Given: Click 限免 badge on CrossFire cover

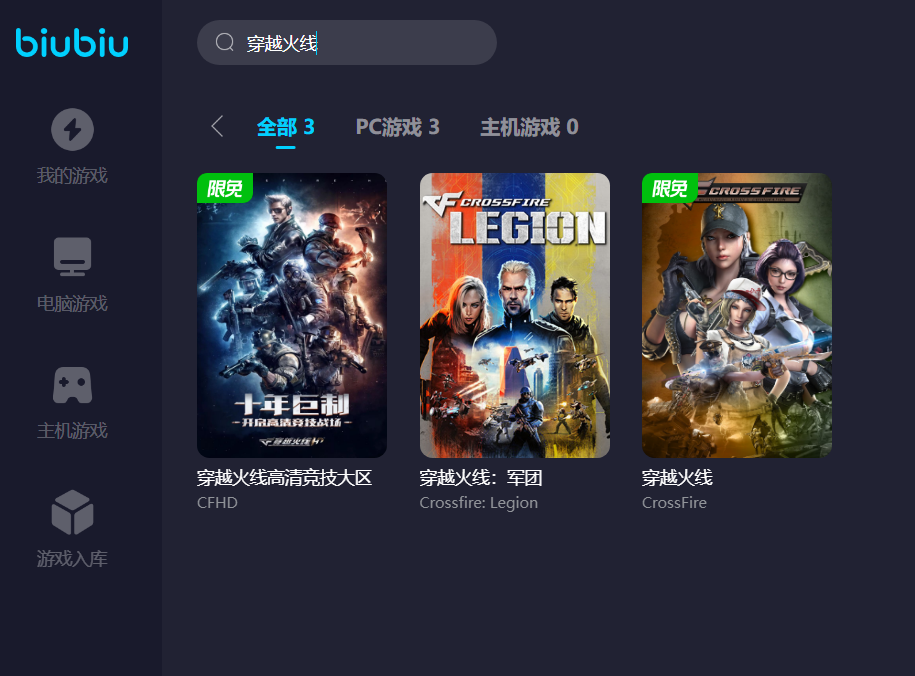Looking at the screenshot, I should tap(669, 188).
